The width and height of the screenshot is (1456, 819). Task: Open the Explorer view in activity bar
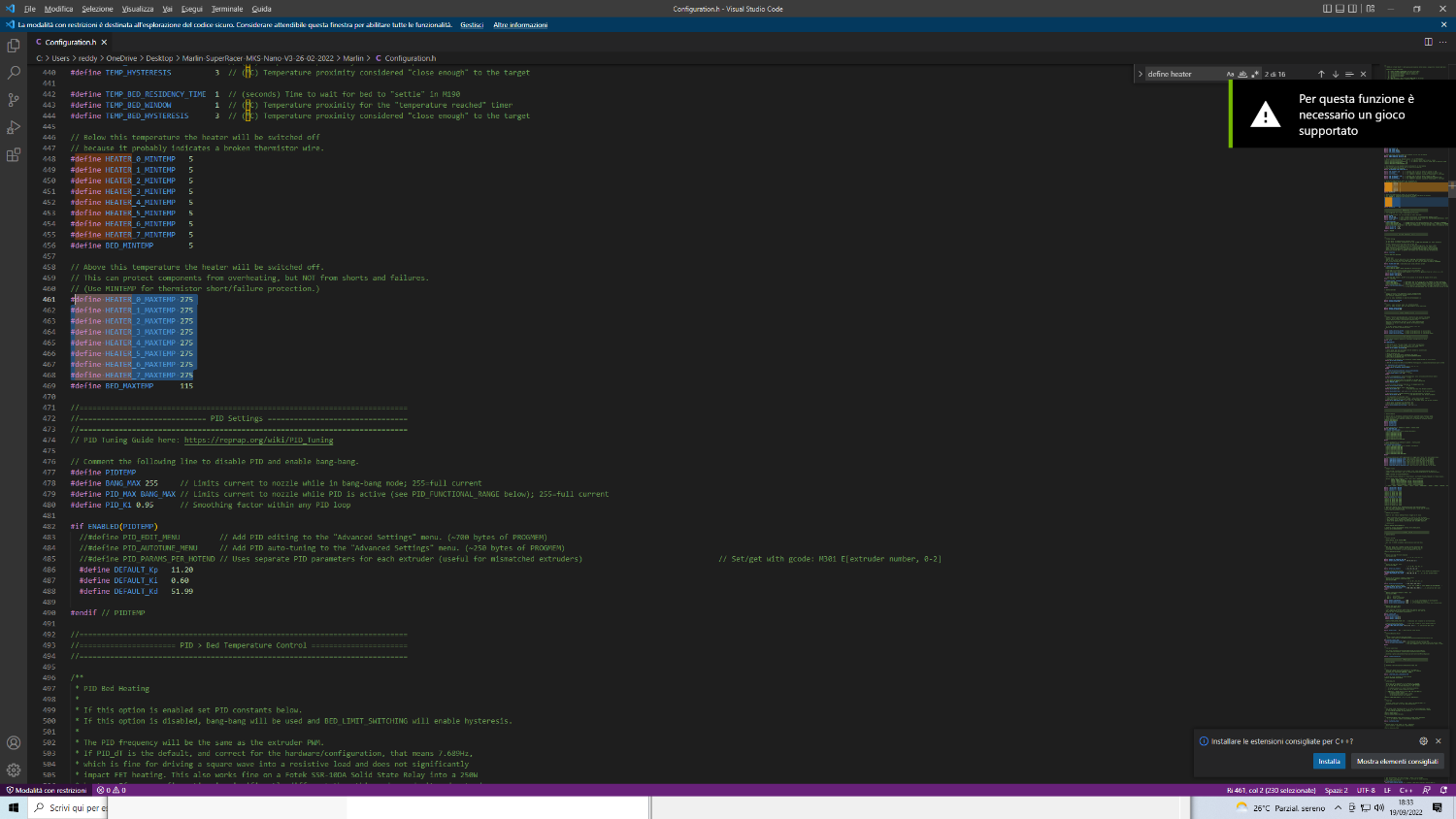click(x=14, y=46)
